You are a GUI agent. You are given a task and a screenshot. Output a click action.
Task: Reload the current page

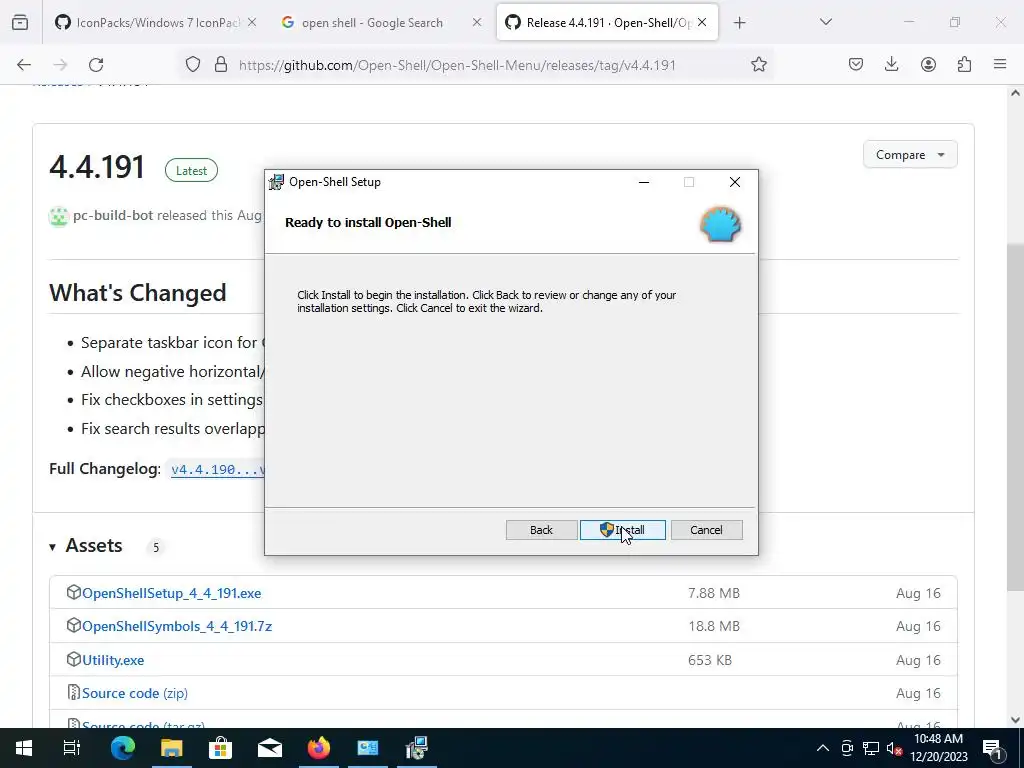pos(96,65)
